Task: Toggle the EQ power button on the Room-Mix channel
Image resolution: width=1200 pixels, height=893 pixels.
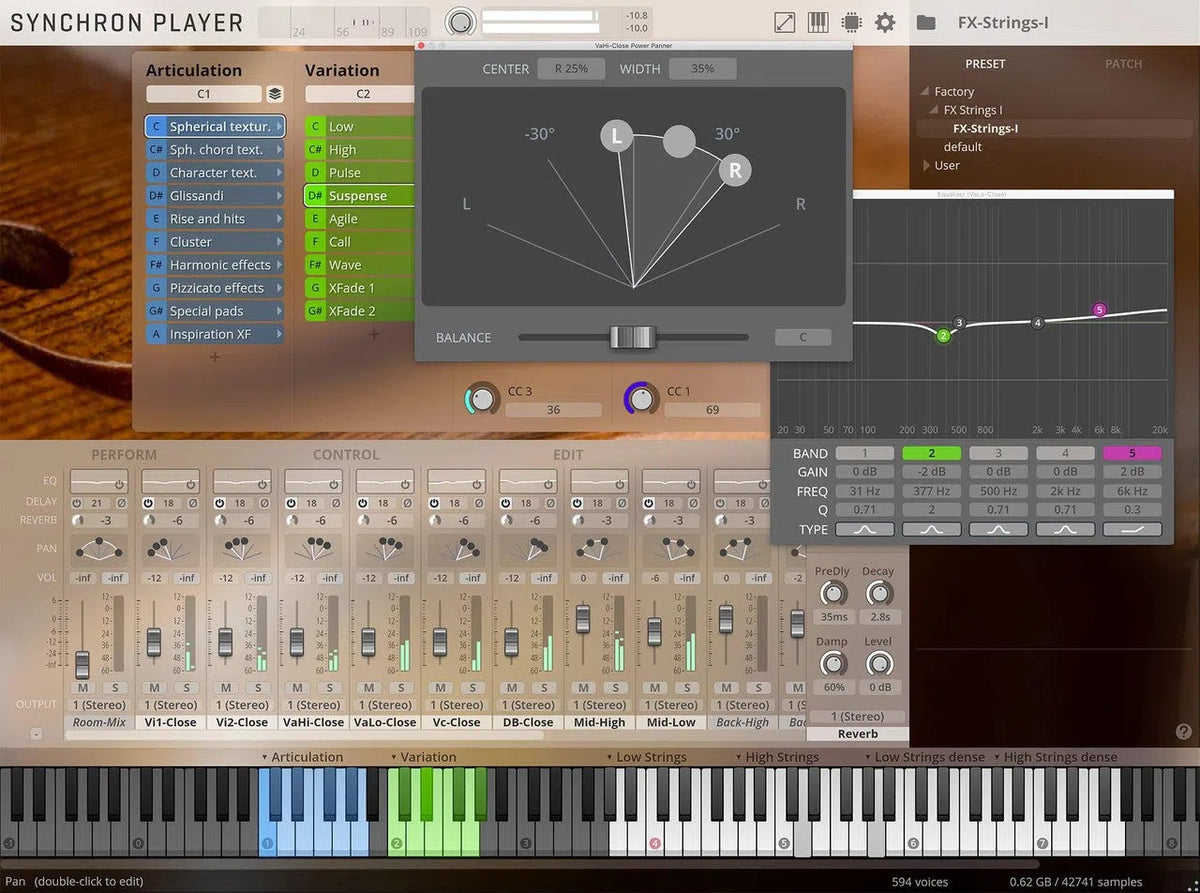Action: coord(119,484)
